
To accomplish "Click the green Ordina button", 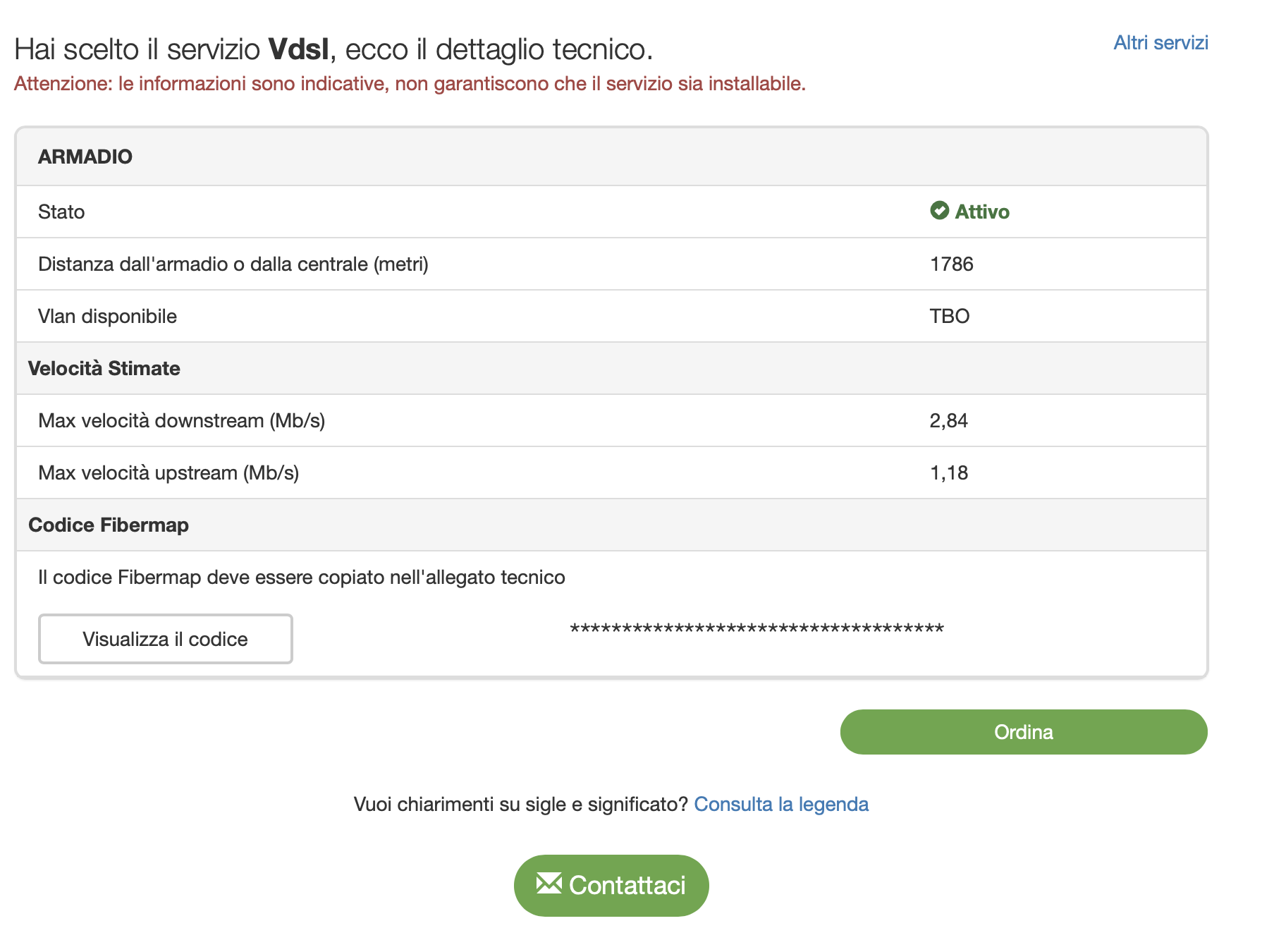I will tap(1023, 732).
